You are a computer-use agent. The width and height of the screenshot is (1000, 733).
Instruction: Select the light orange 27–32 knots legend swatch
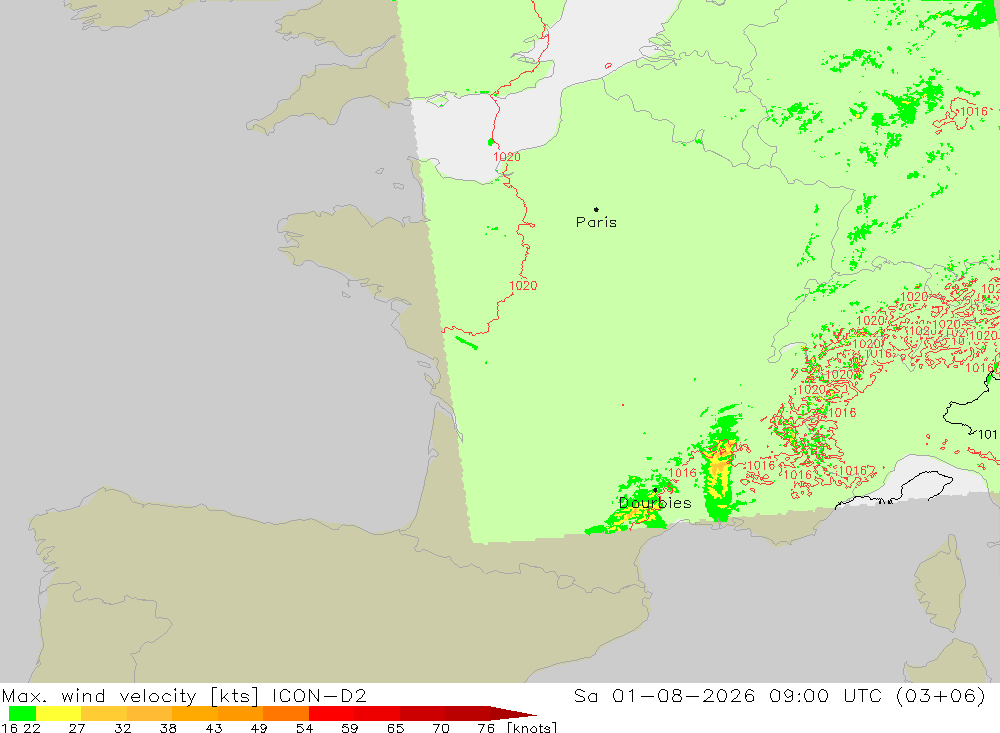coord(104,713)
